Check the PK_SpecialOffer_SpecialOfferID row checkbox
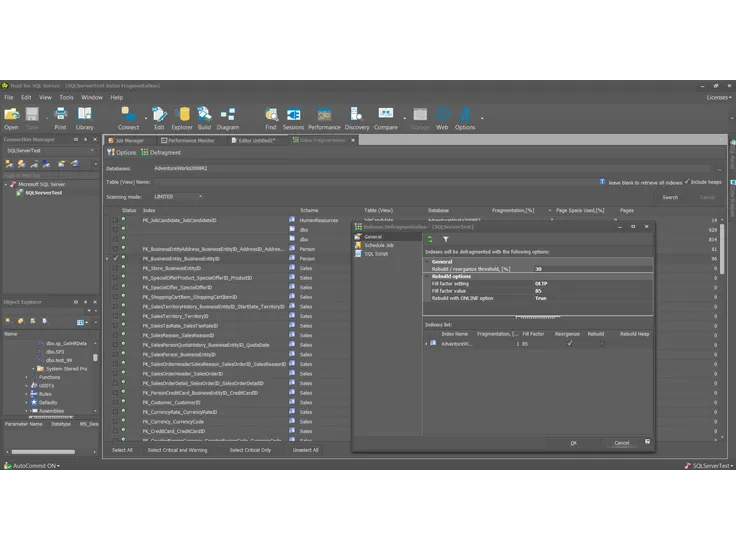 (x=115, y=287)
